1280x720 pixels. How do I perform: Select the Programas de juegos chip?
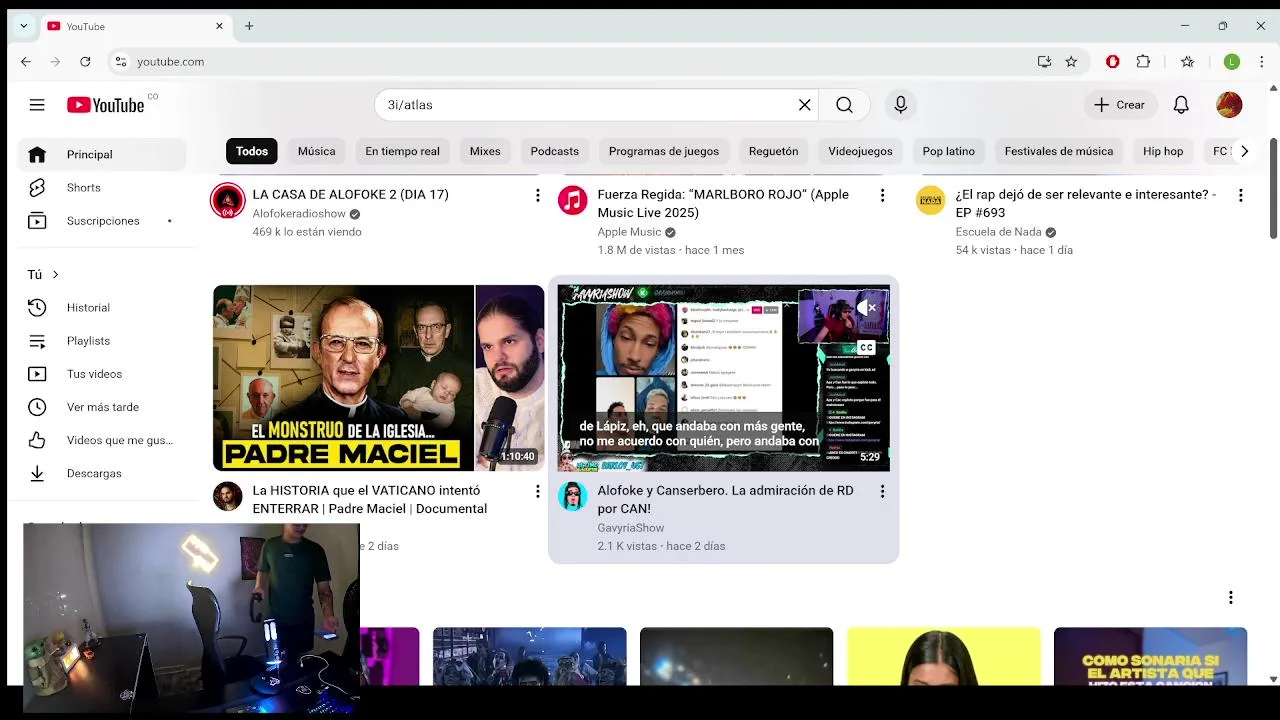(x=664, y=151)
